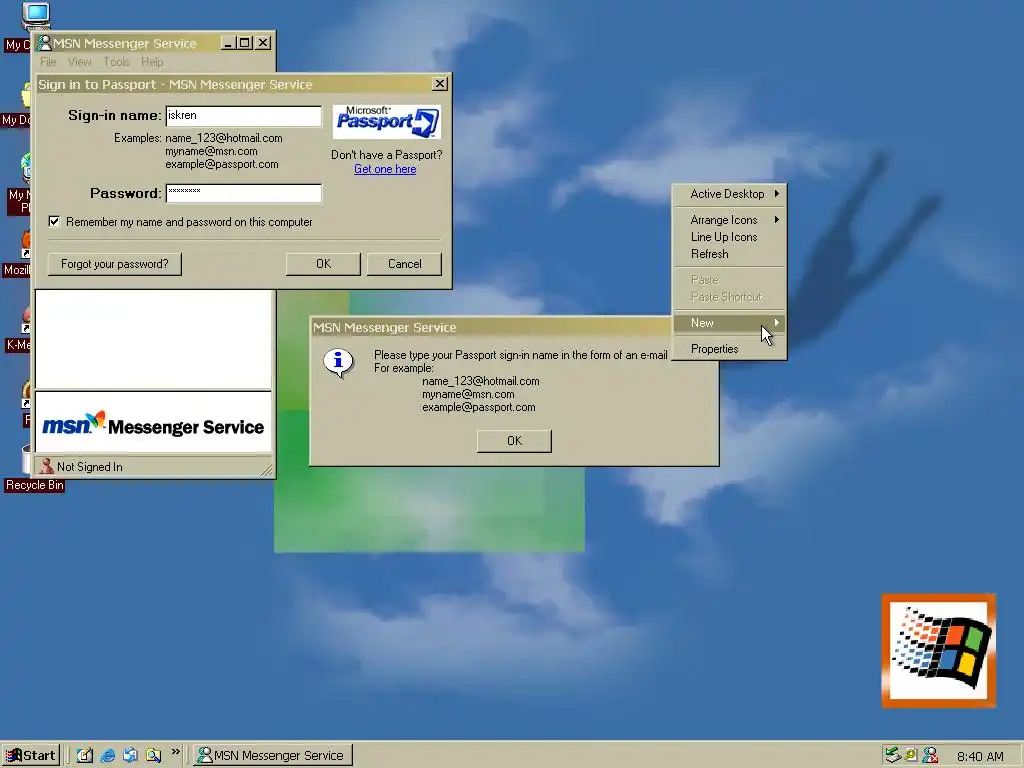Screen dimensions: 1024x768
Task: Cancel the Passport sign-in dialog
Action: (404, 264)
